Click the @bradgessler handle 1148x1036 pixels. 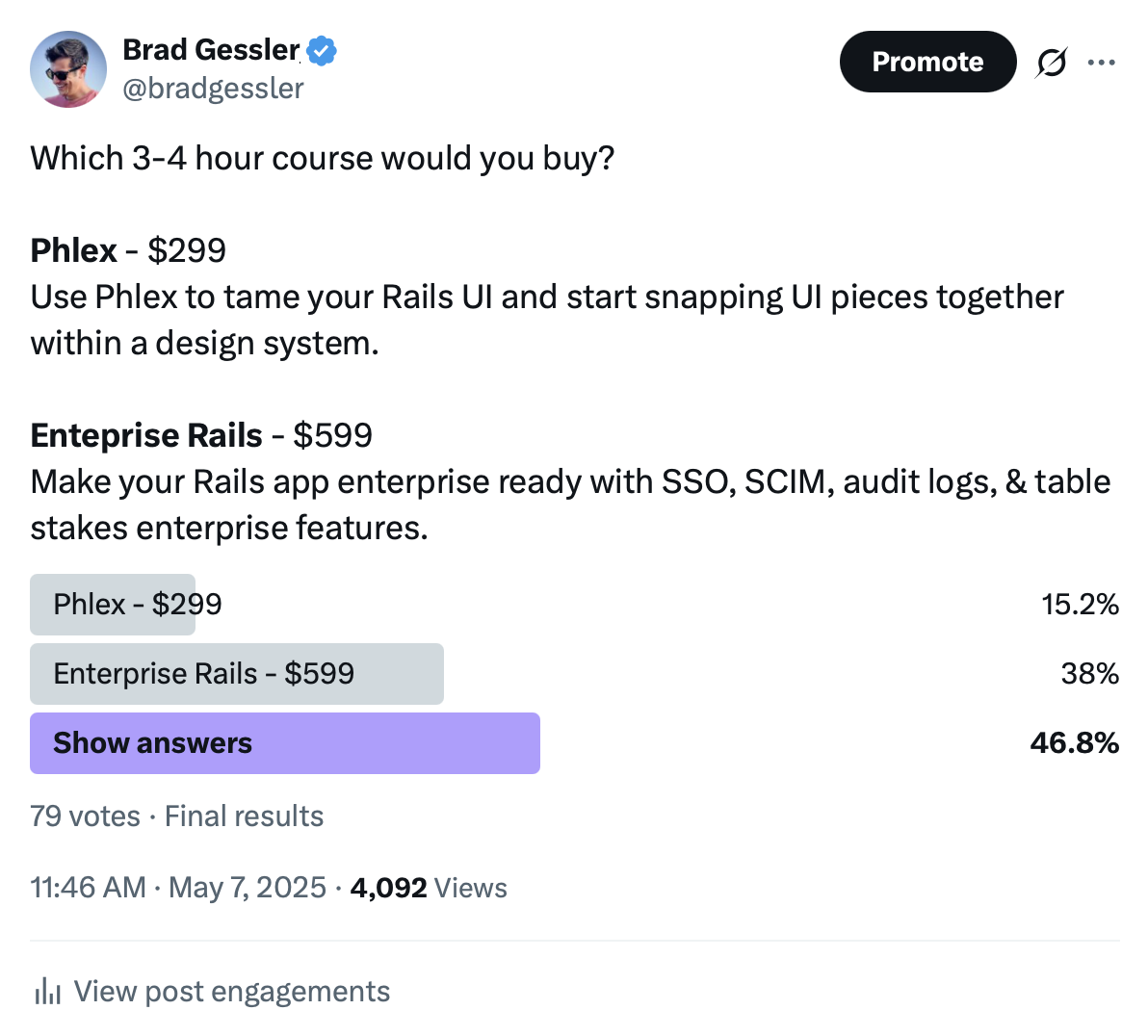pyautogui.click(x=214, y=89)
